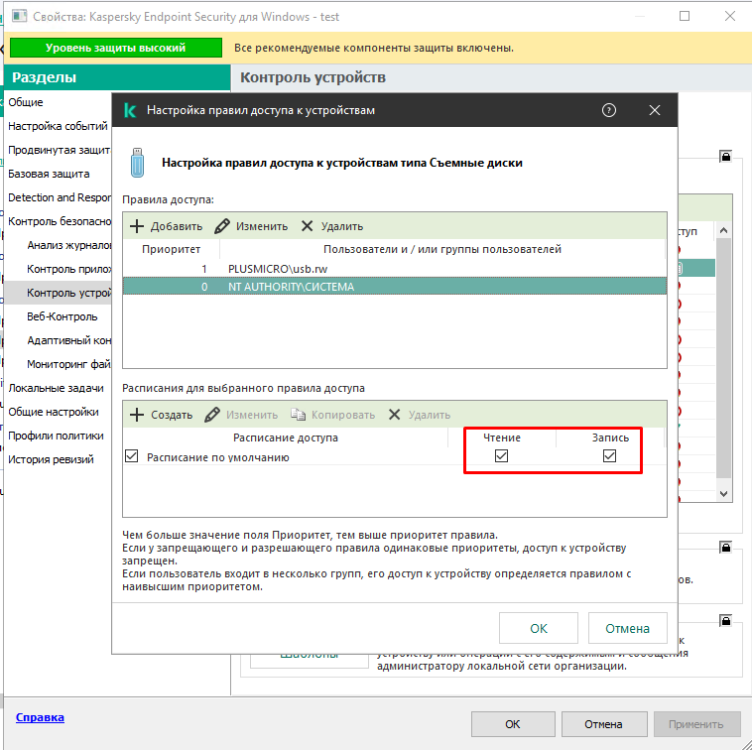This screenshot has width=752, height=750.
Task: Click the removable drive USB icon
Action: [137, 163]
